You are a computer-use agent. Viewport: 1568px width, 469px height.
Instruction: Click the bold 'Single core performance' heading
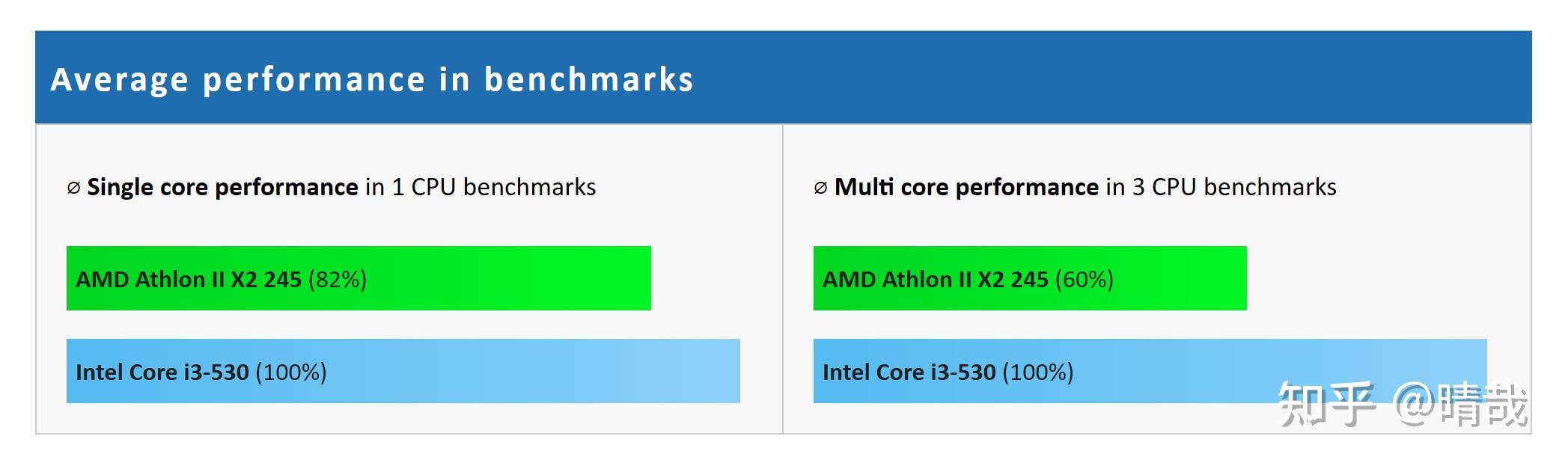pos(222,187)
